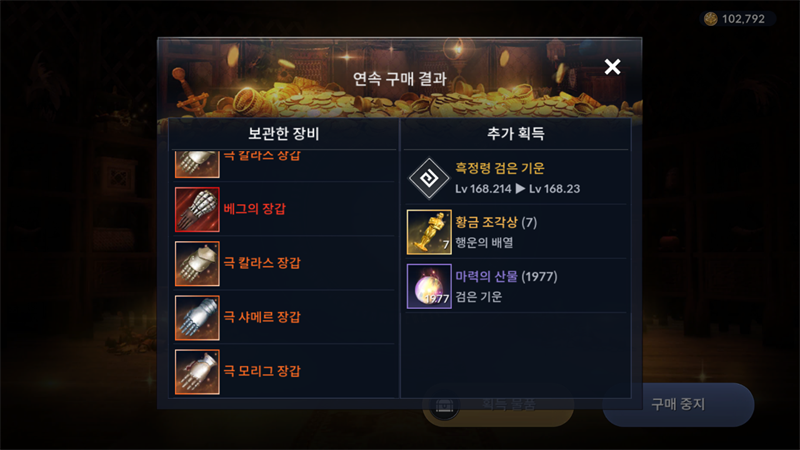Click the dimmed 획득 물품 button

coord(498,405)
